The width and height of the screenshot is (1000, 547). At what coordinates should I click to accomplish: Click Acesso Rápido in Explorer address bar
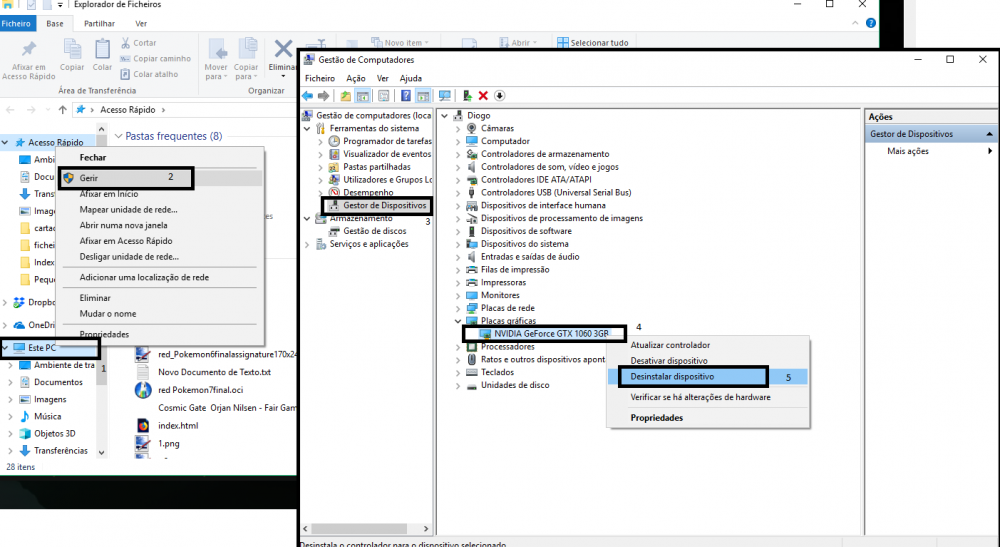coord(128,110)
